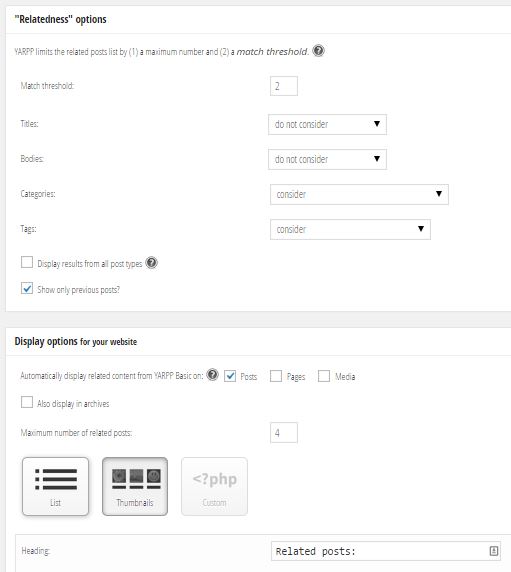Screen dimensions: 511x572
Task: Open help icon beside match threshold text
Action: pos(318,50)
